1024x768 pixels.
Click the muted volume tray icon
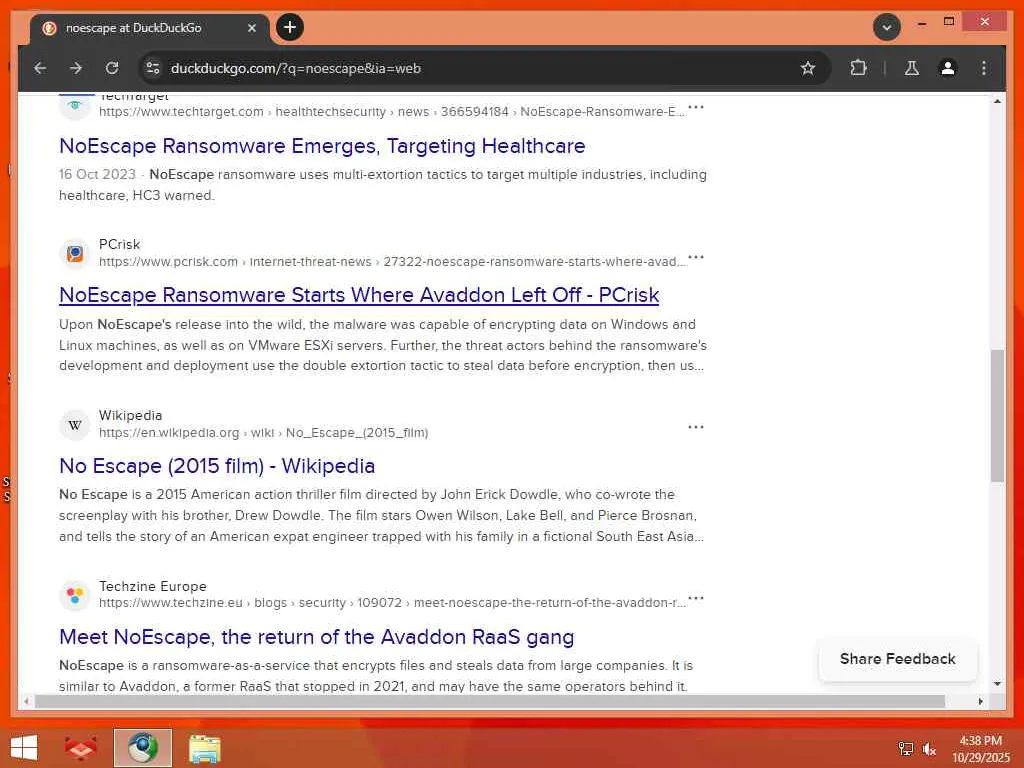[x=929, y=749]
